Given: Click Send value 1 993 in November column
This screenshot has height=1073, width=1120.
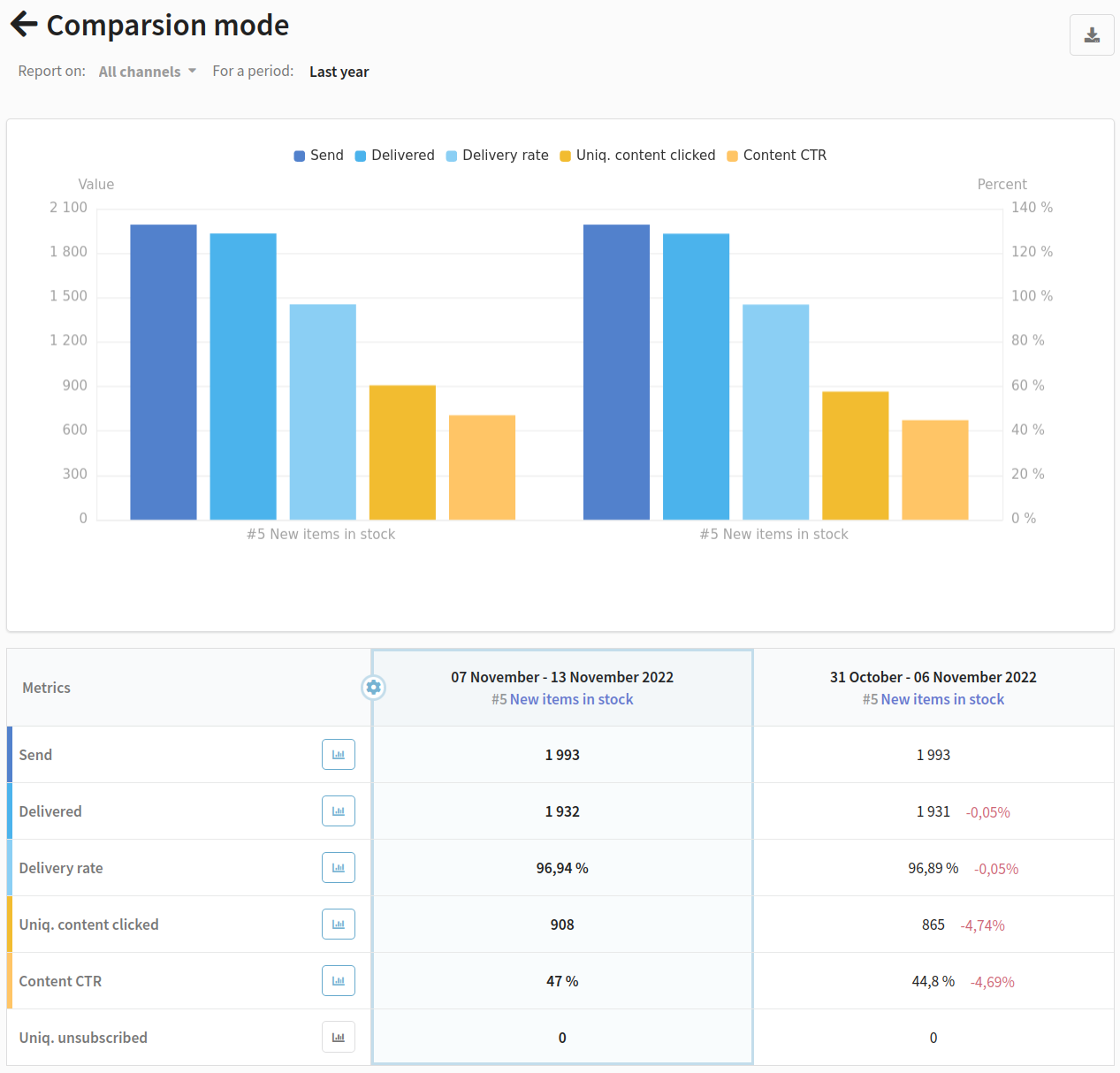Looking at the screenshot, I should [562, 755].
